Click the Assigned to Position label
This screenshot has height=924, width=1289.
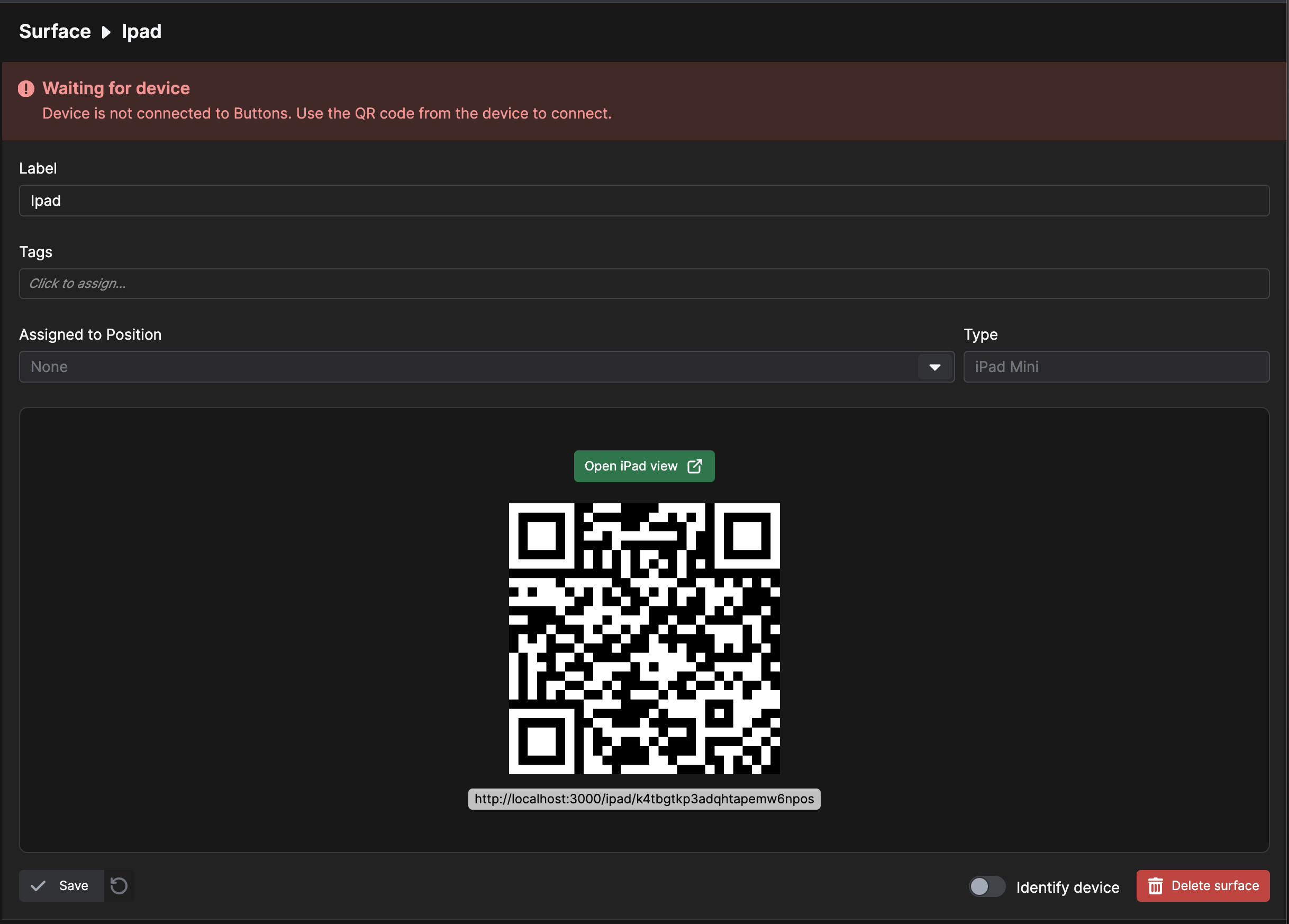coord(90,334)
